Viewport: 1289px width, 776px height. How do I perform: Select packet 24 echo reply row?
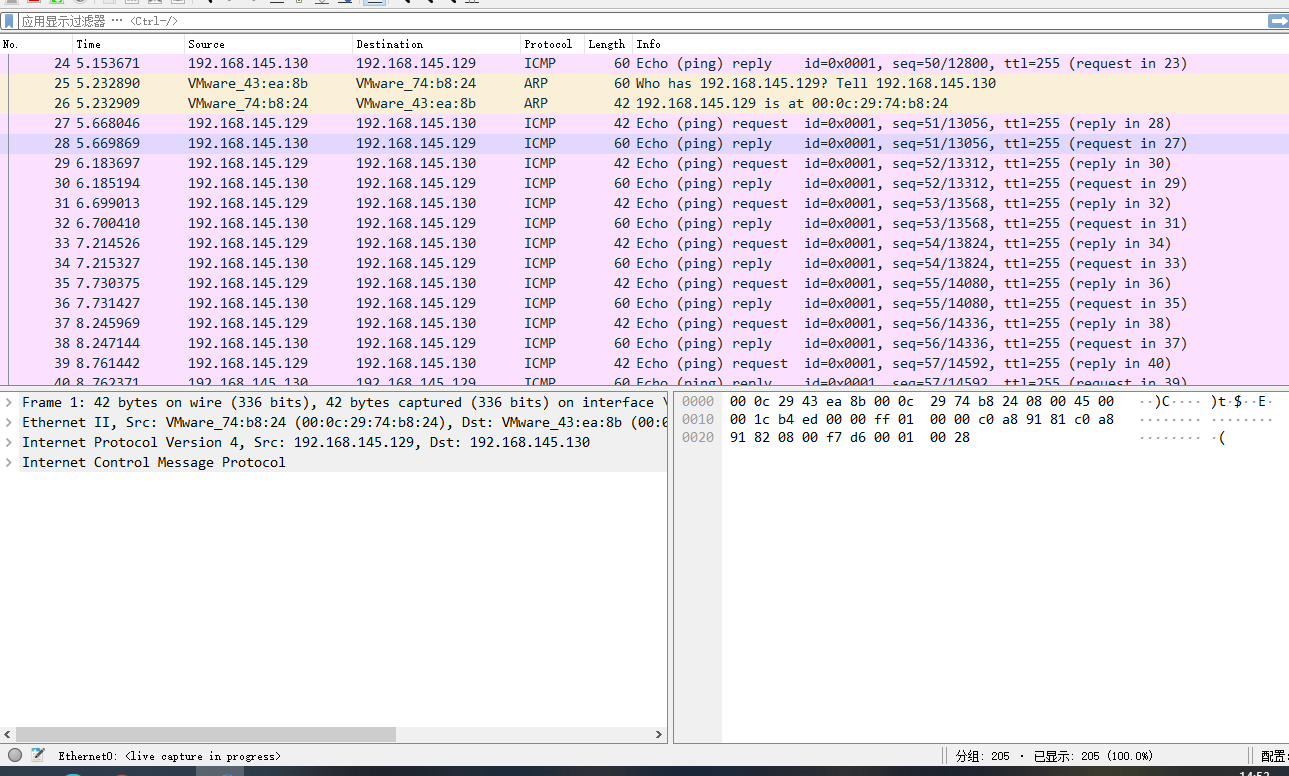(x=644, y=63)
